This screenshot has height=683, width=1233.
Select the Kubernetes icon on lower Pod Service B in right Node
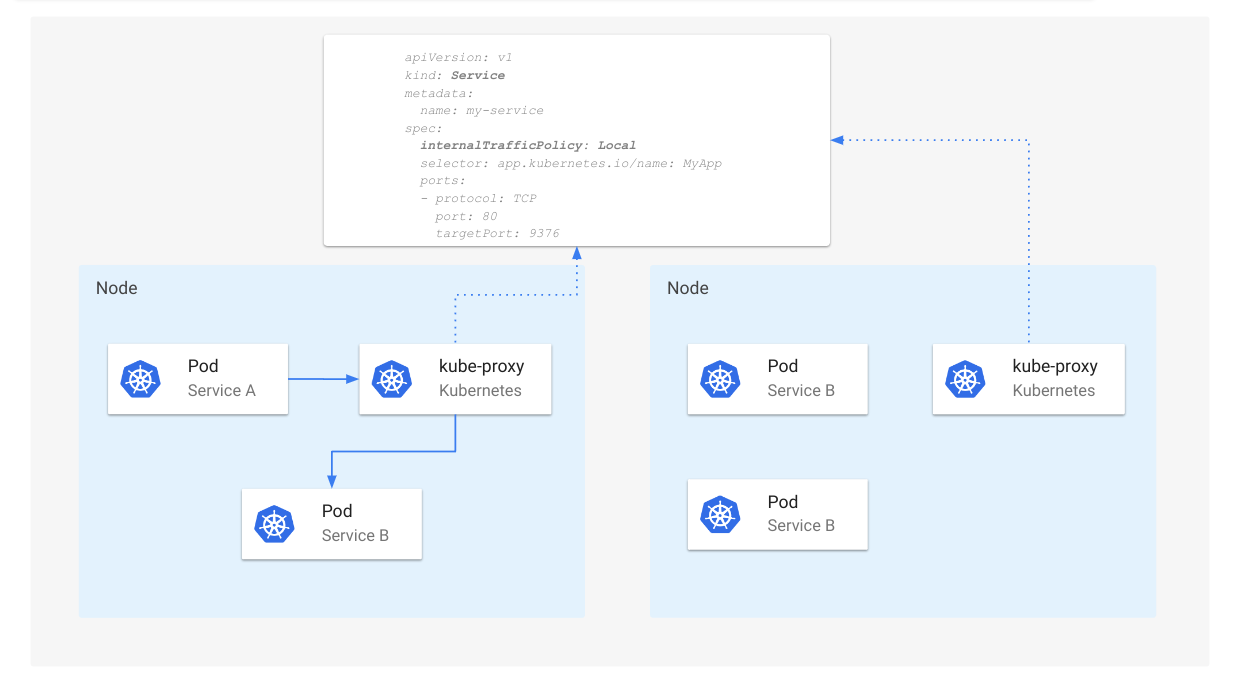click(x=720, y=515)
